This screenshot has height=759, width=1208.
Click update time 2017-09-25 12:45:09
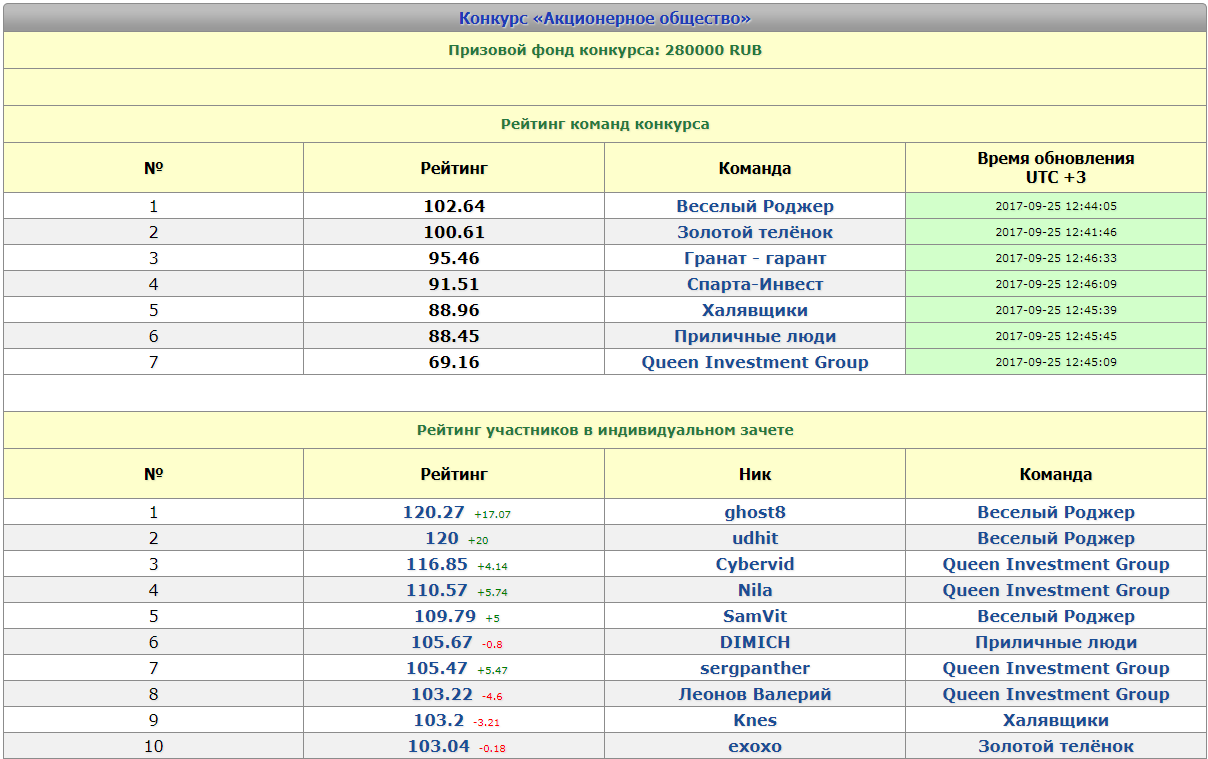point(1056,362)
